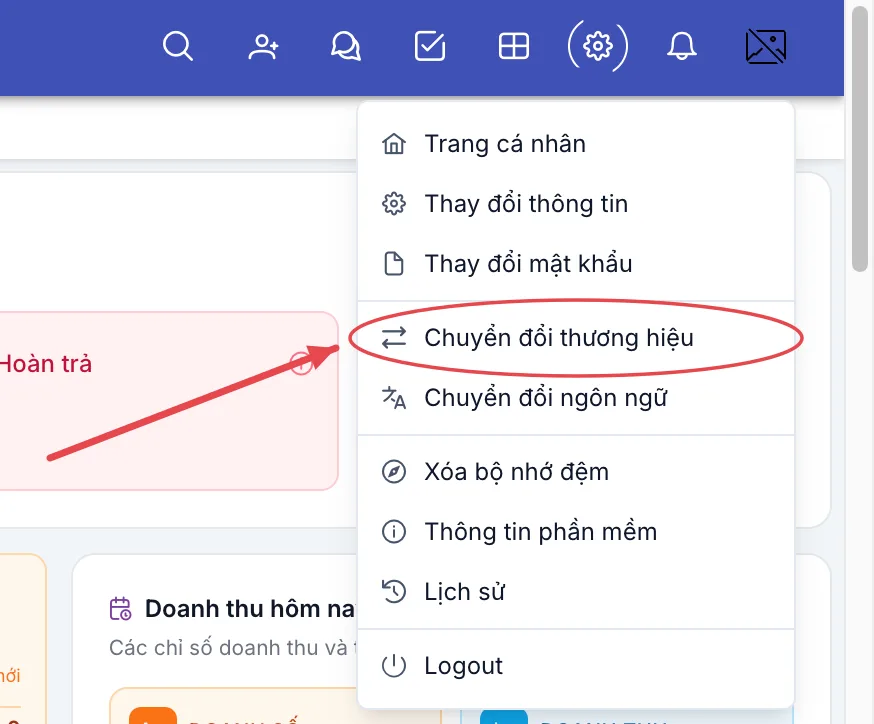
Task: Click gear icon beside Thay đổi thông tin
Action: [x=394, y=204]
